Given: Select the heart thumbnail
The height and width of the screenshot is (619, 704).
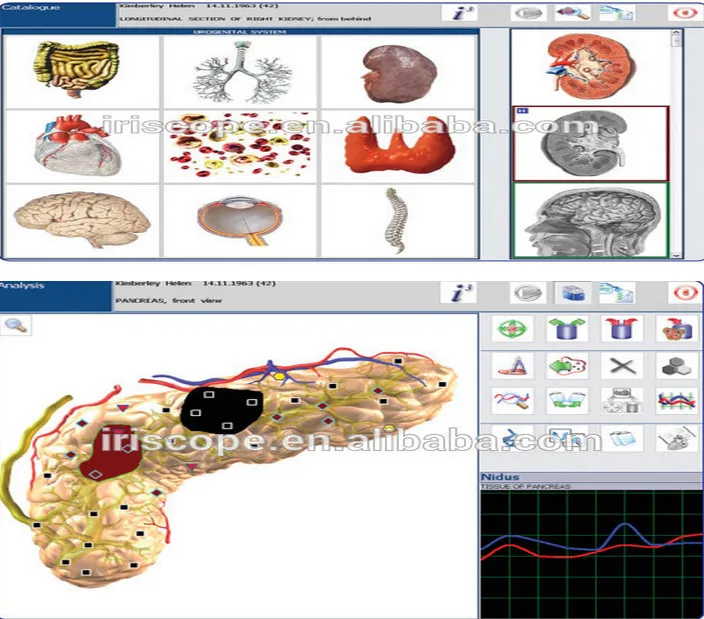Looking at the screenshot, I should tap(81, 146).
